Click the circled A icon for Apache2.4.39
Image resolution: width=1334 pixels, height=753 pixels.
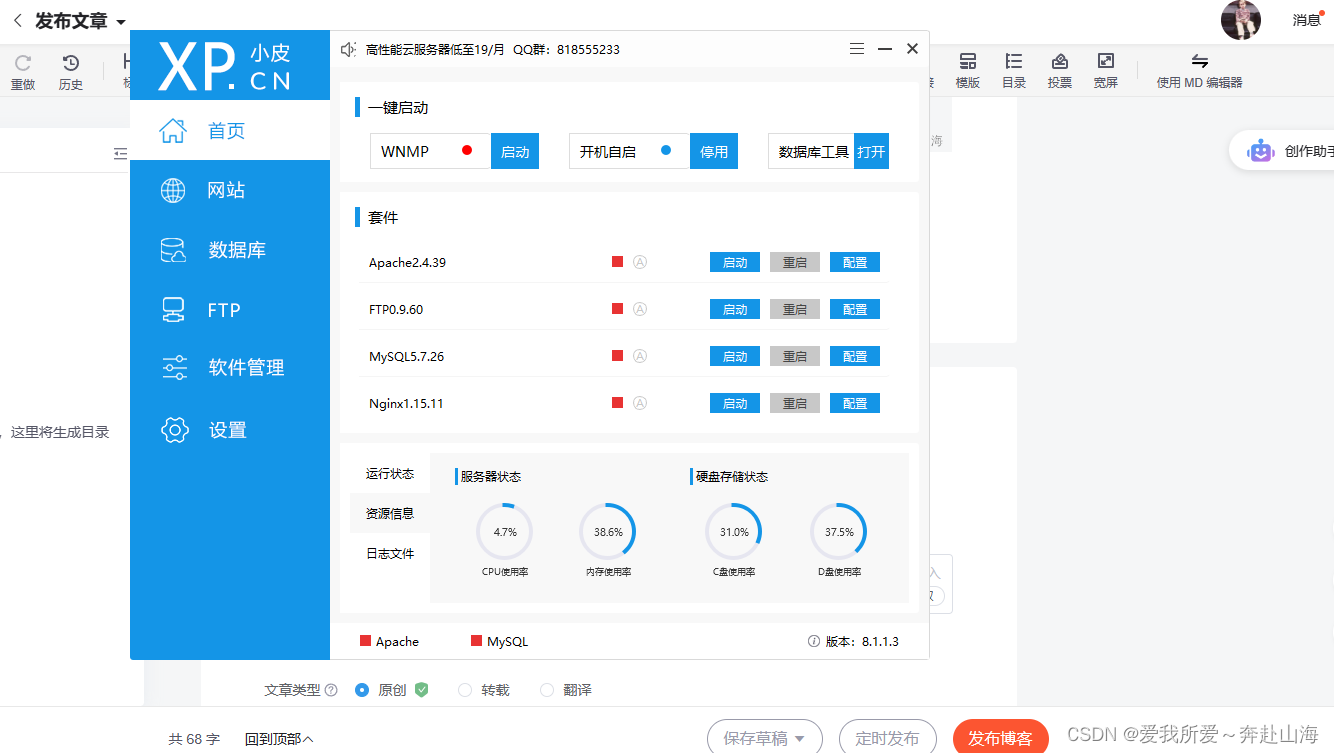tap(640, 262)
